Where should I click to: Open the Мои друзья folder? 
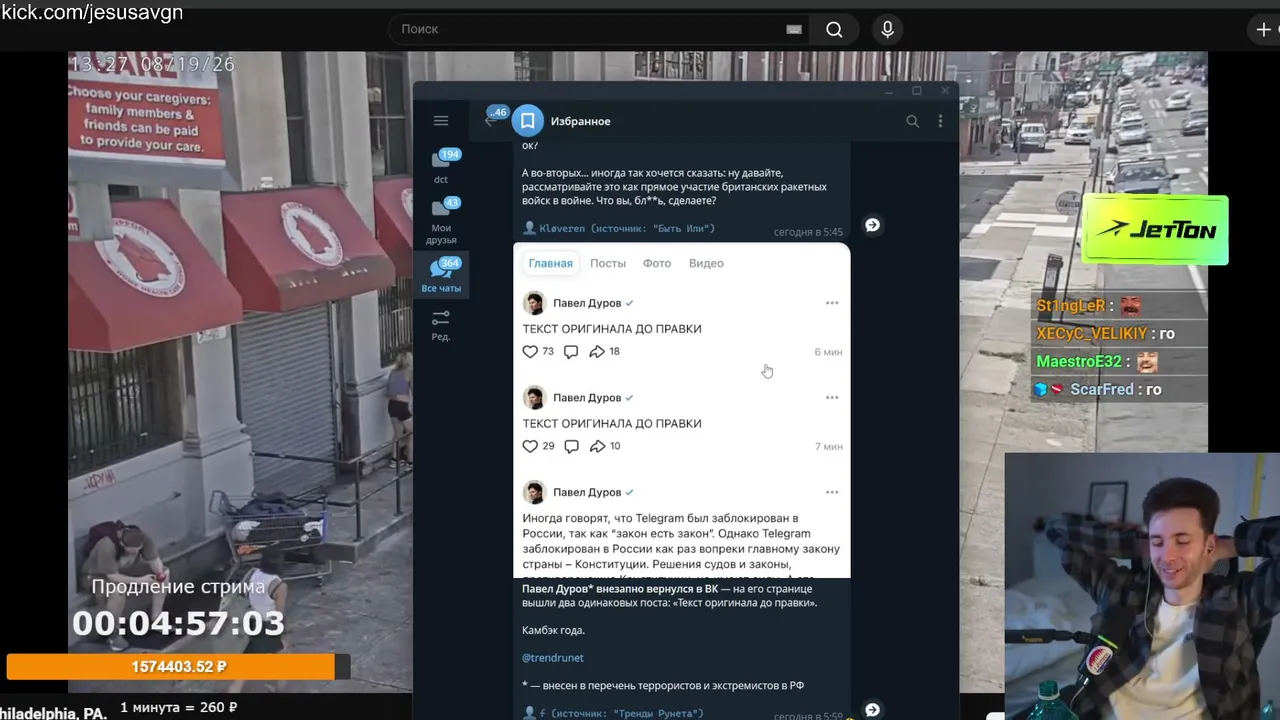(x=441, y=220)
